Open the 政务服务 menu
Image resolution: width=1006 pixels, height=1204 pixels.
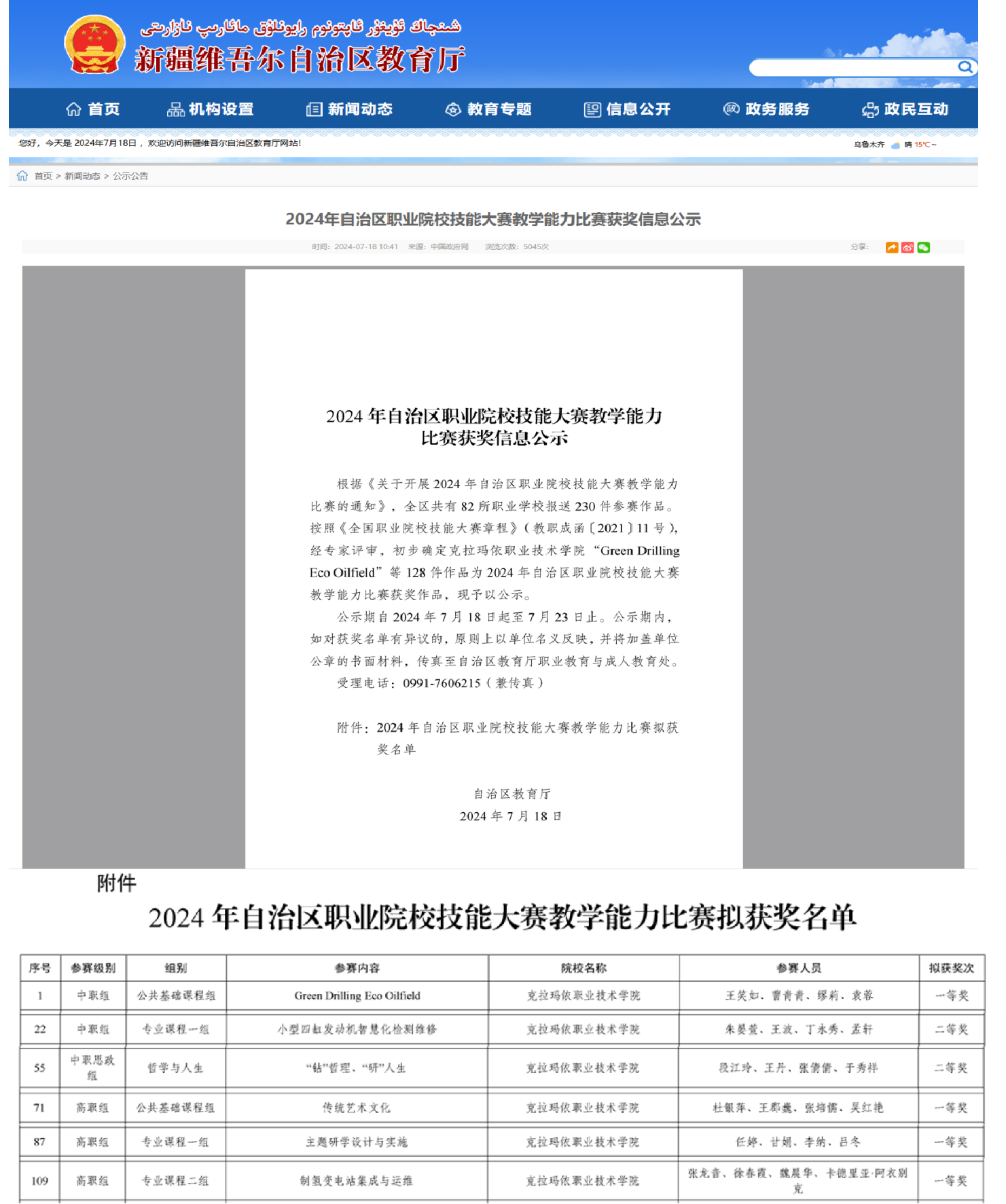[x=766, y=109]
